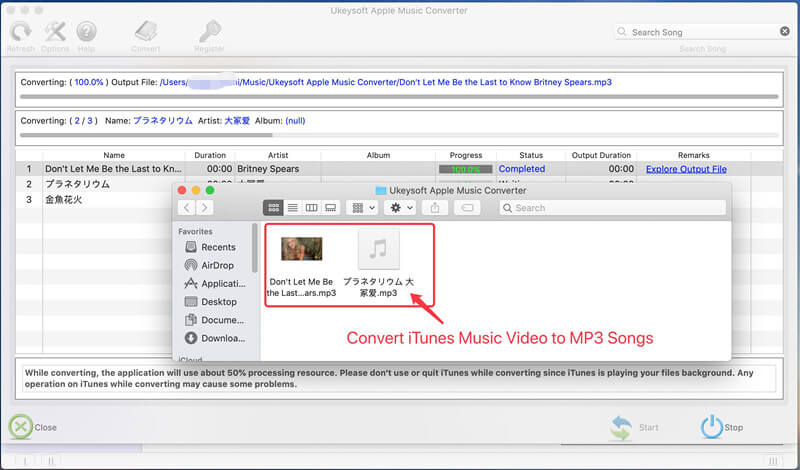Screen dimensions: 800x470
Task: Switch Finder to column view
Action: pos(311,208)
